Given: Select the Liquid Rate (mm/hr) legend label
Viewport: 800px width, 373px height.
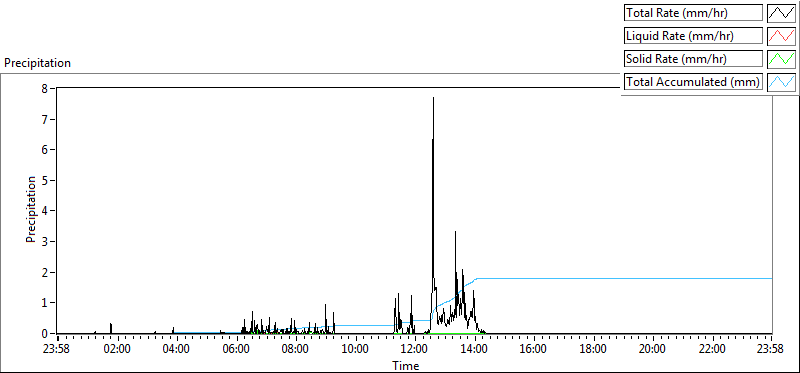Looking at the screenshot, I should (693, 36).
